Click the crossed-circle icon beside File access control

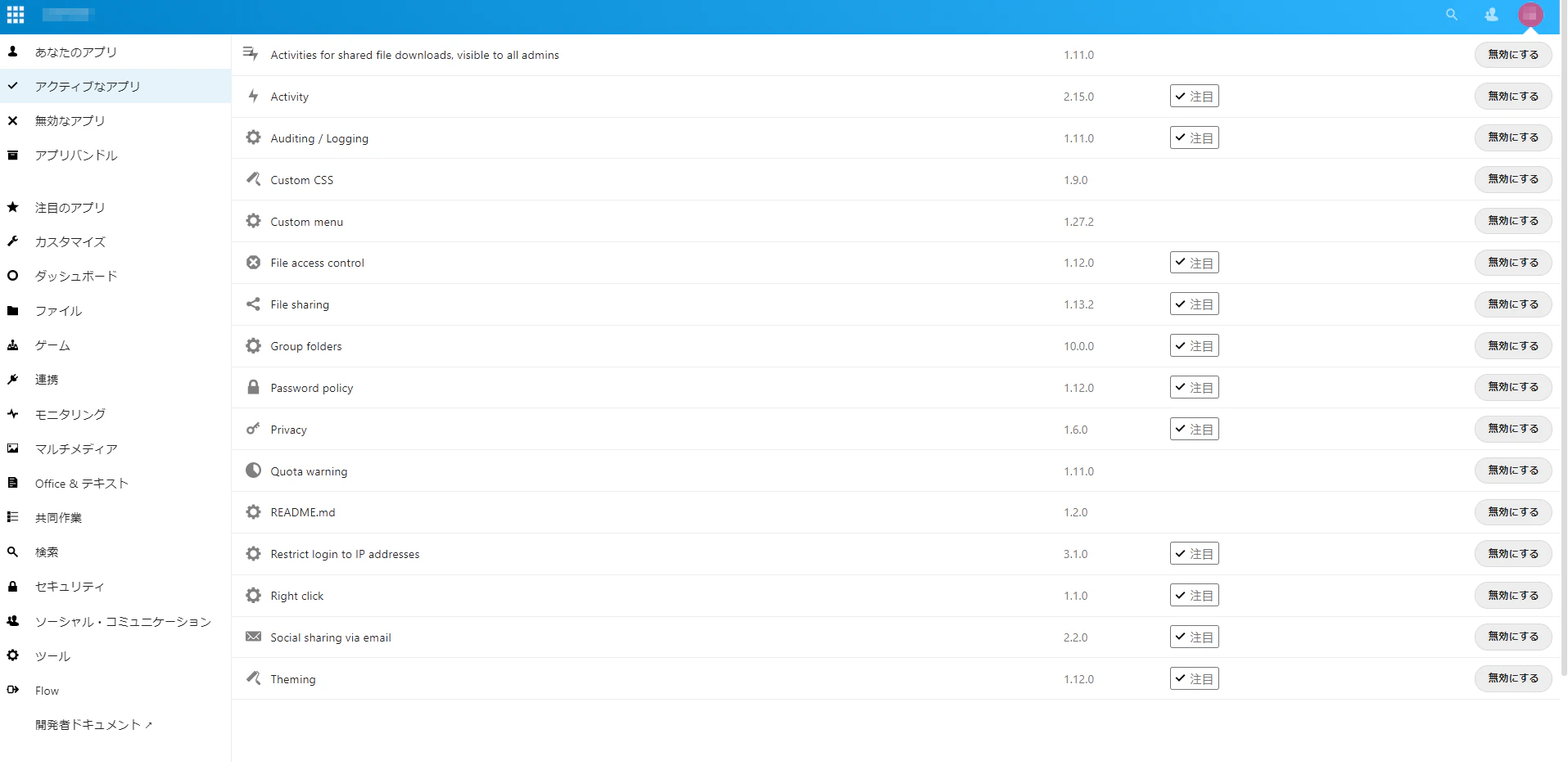[x=254, y=263]
